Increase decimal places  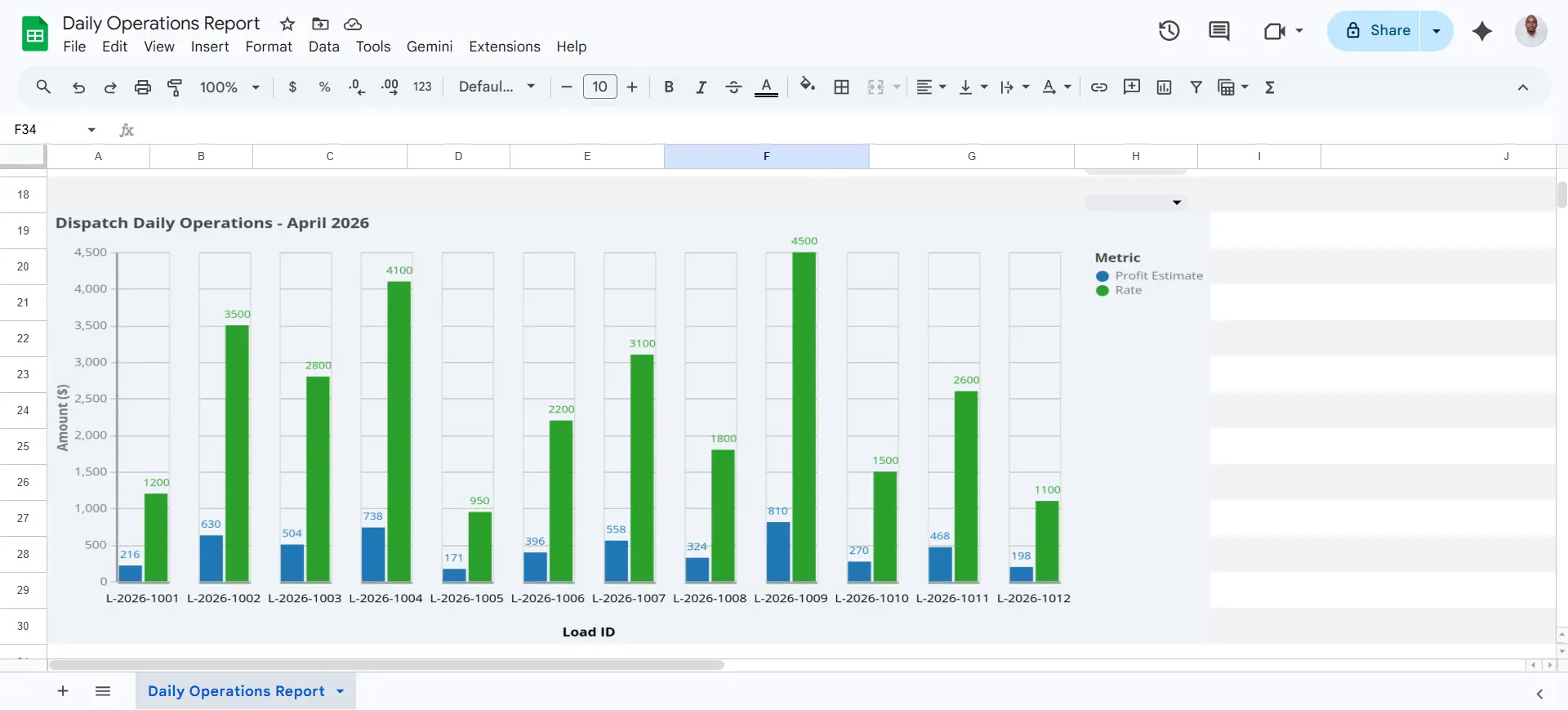click(390, 87)
